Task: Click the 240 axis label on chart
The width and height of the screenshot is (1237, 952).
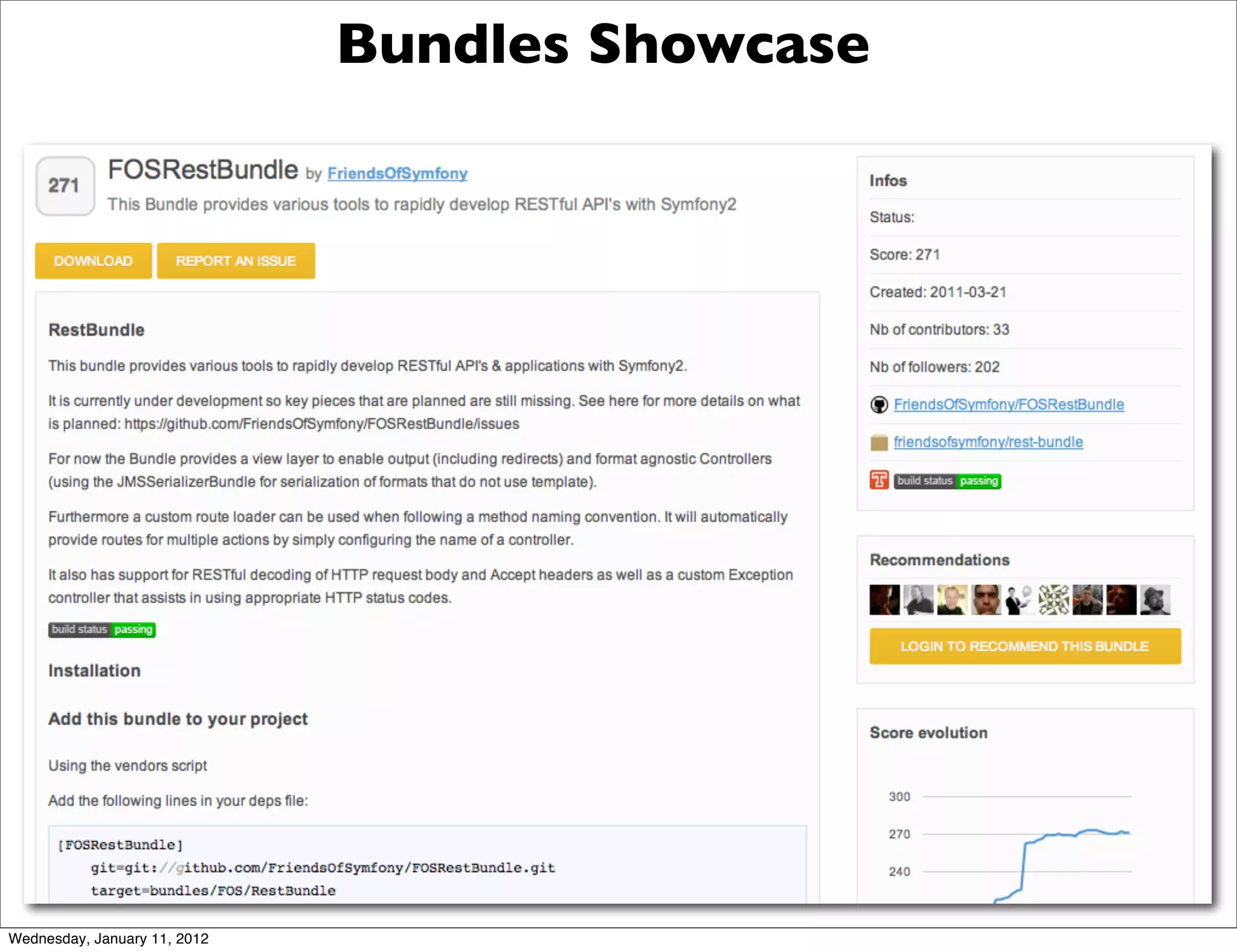Action: click(x=899, y=872)
